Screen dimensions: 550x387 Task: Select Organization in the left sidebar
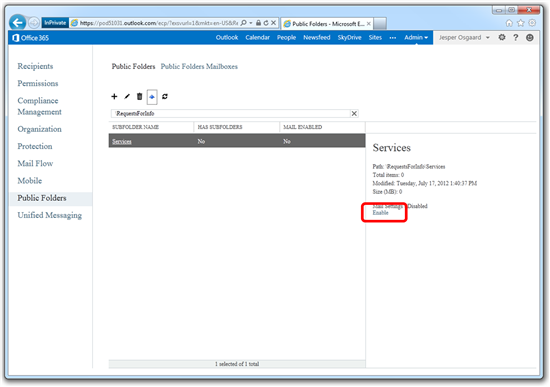pyautogui.click(x=39, y=129)
